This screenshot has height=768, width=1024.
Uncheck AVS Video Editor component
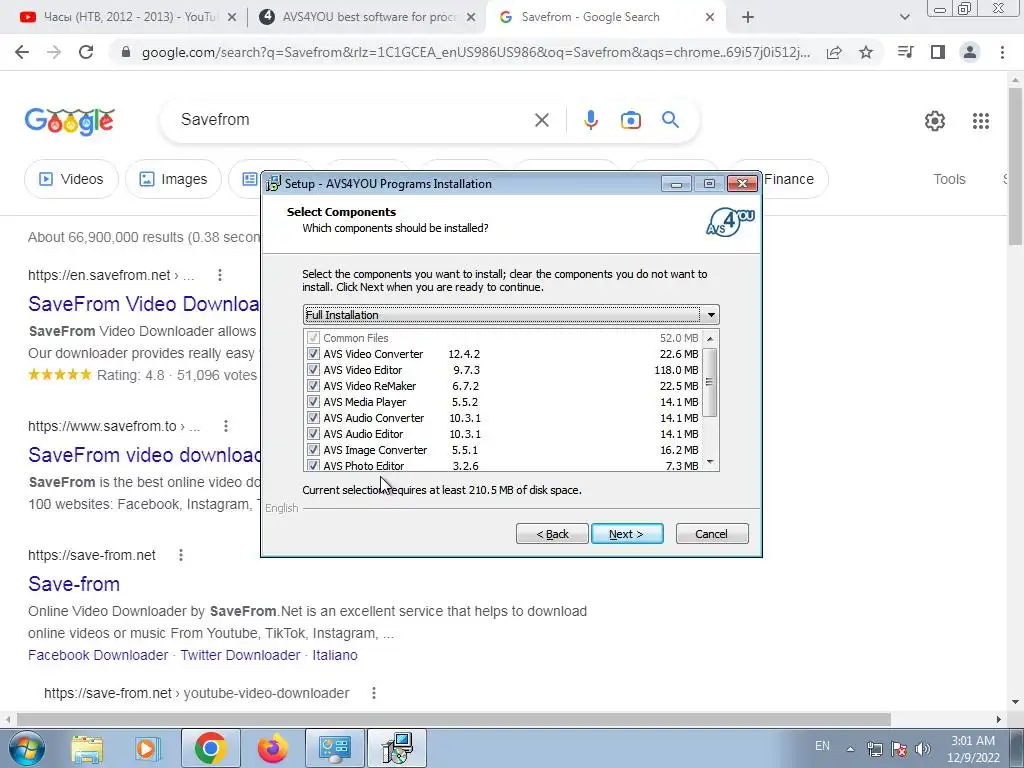tap(313, 370)
